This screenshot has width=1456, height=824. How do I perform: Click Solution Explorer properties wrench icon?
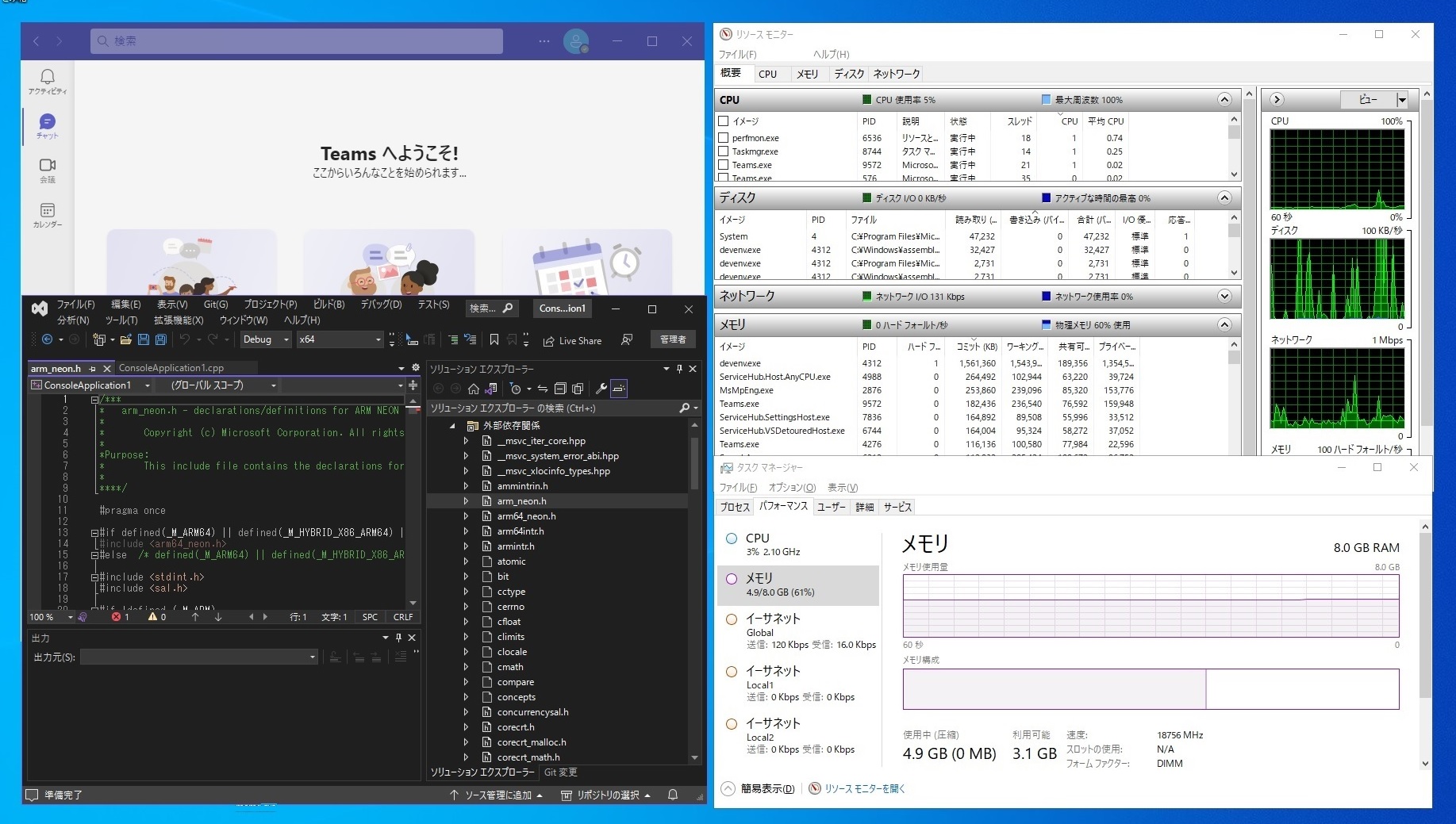coord(601,389)
